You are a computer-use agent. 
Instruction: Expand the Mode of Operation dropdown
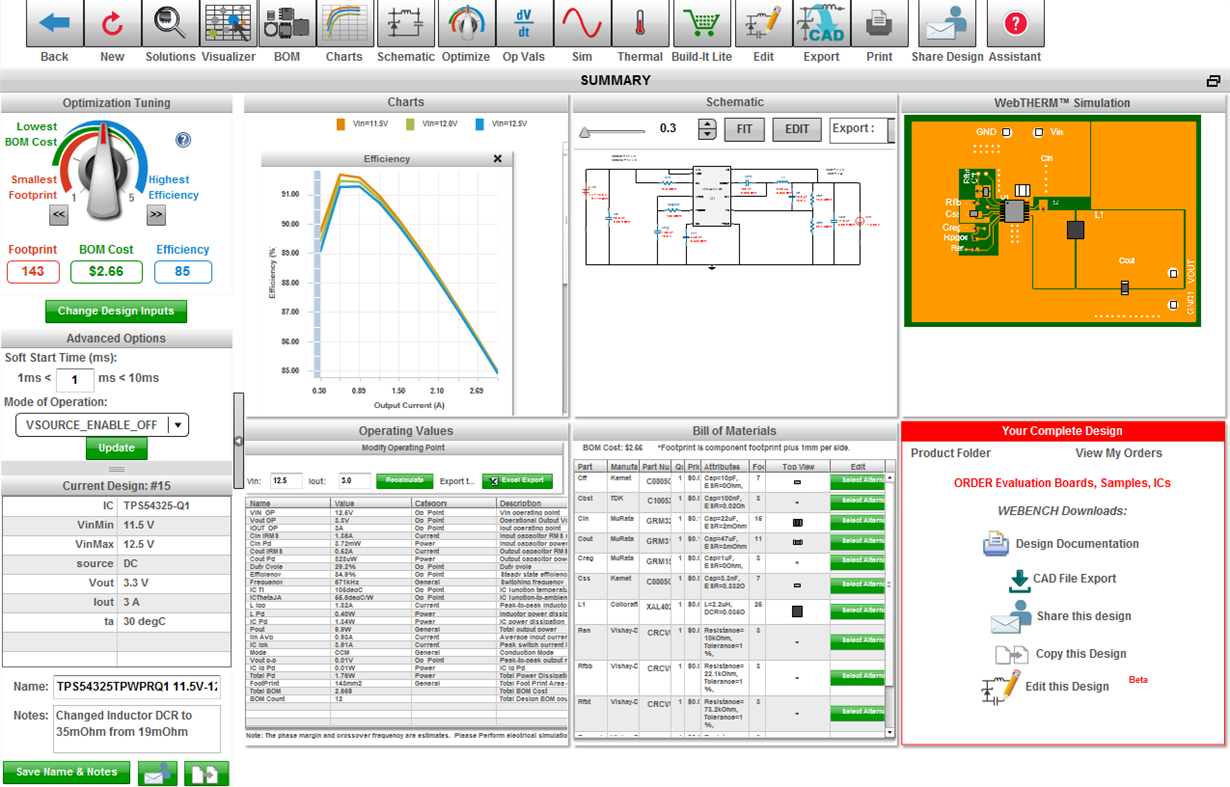click(x=178, y=425)
